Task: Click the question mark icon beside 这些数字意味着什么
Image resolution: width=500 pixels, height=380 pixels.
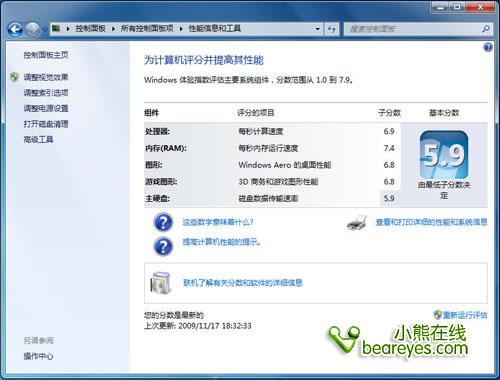Action: 163,222
